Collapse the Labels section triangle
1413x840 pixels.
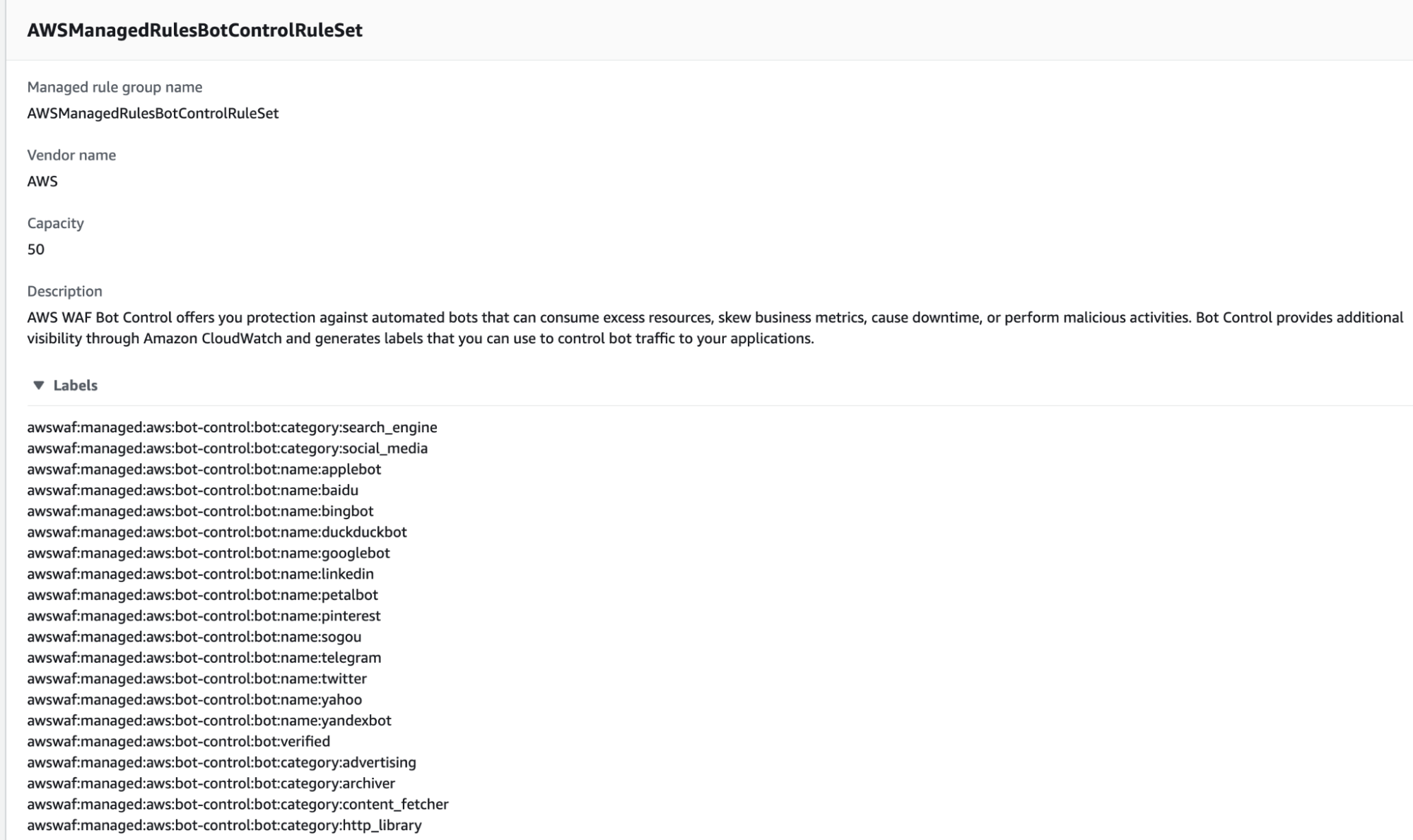(39, 385)
